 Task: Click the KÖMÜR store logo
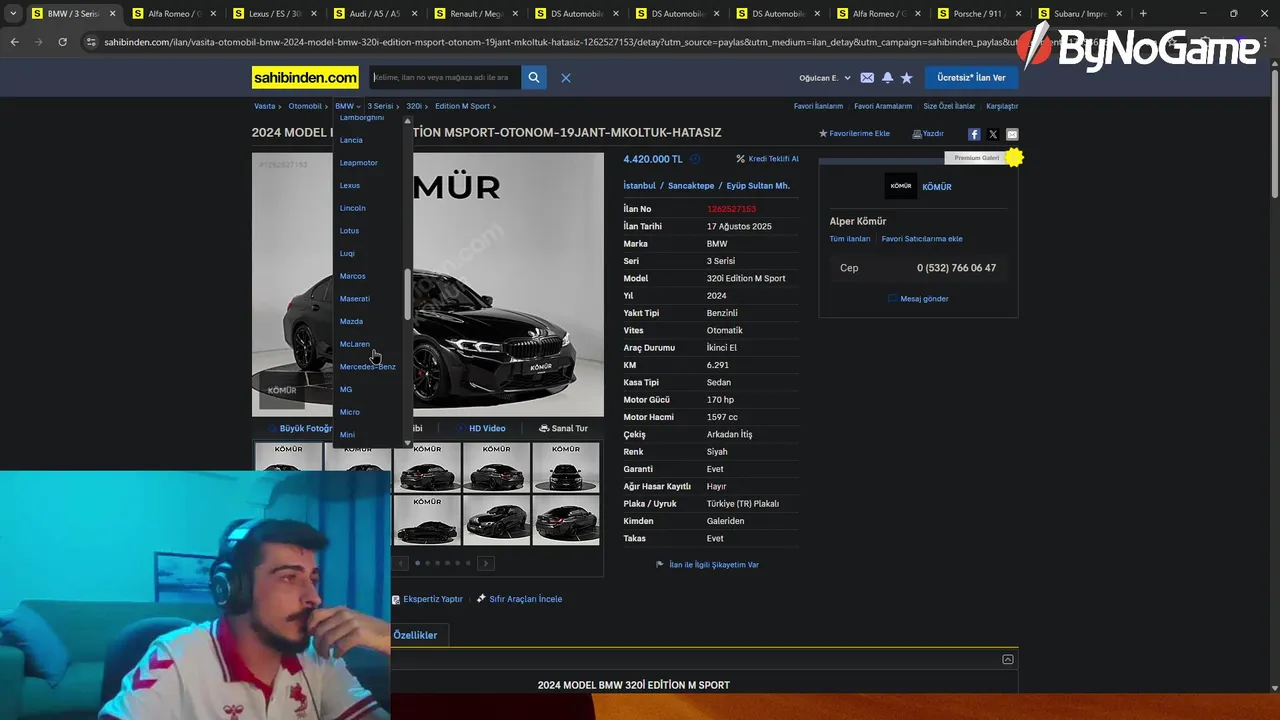pyautogui.click(x=901, y=186)
